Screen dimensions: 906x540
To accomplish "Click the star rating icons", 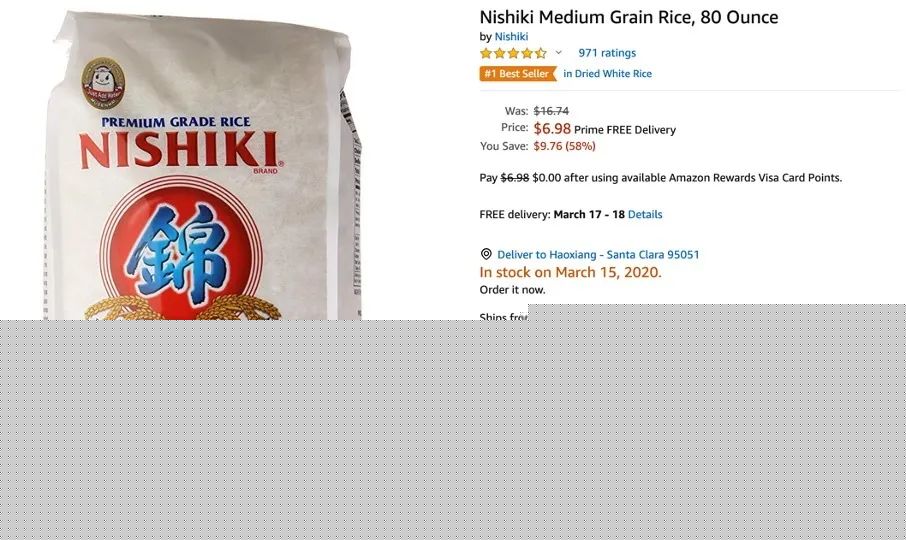I will (513, 53).
